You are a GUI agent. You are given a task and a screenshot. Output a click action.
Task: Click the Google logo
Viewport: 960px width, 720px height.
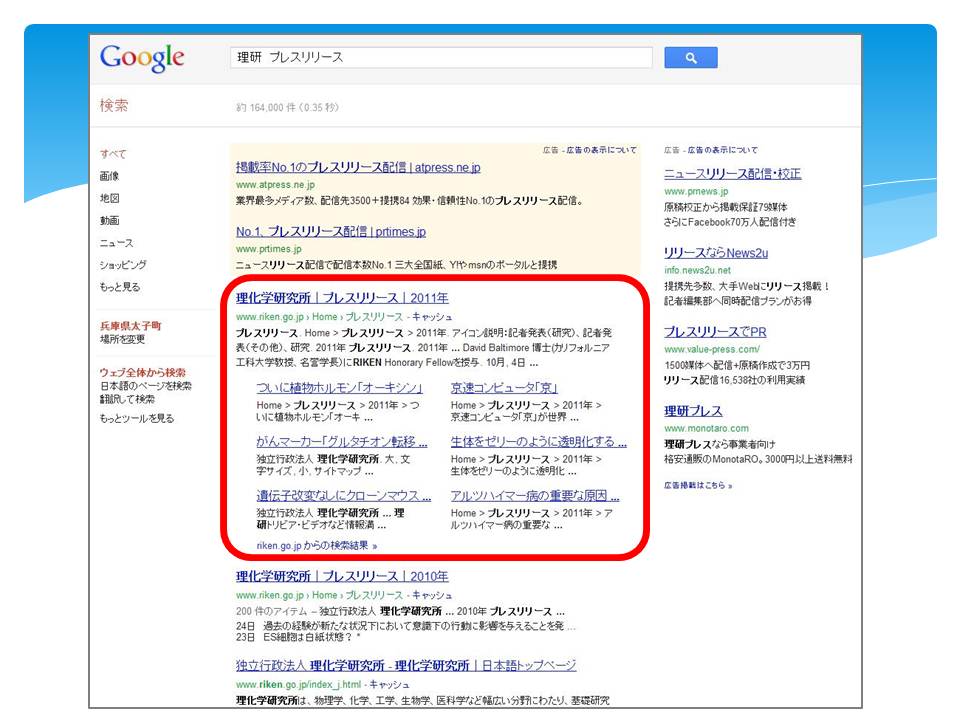[142, 58]
